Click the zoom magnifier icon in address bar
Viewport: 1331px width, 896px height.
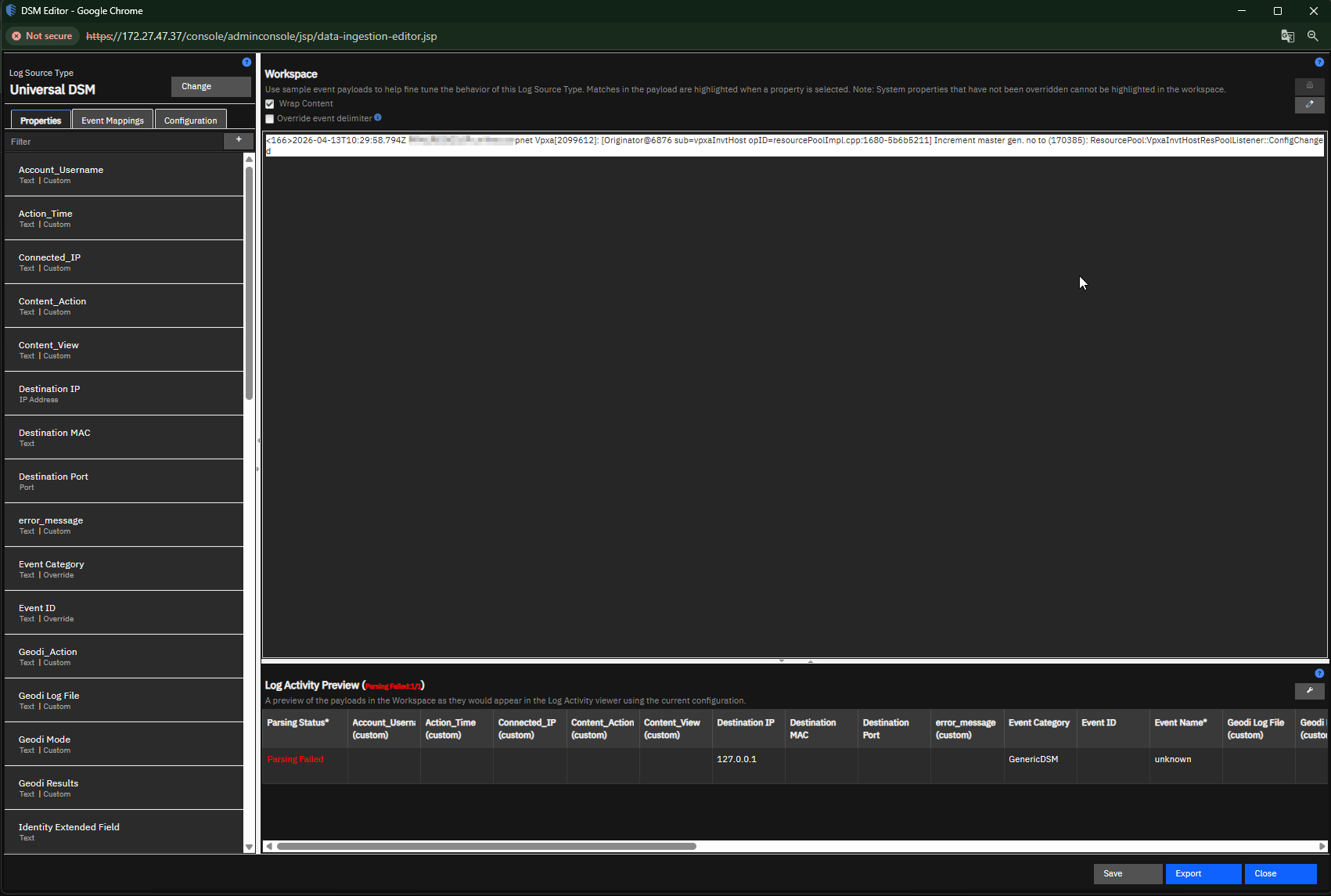coord(1312,36)
